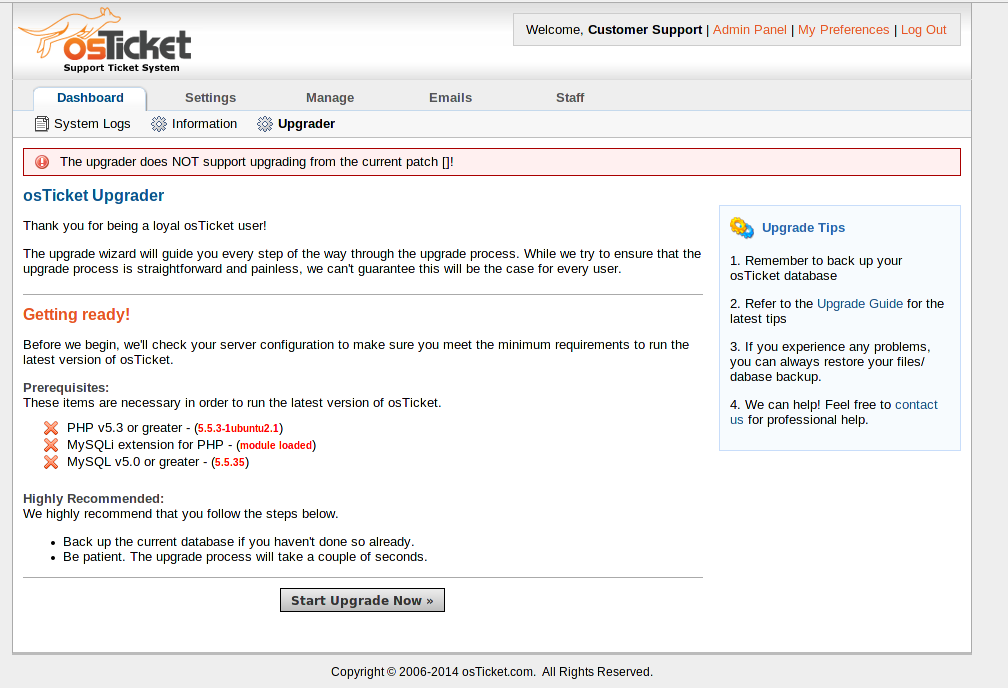
Task: Click 'Back up the current database' bullet
Action: (238, 541)
